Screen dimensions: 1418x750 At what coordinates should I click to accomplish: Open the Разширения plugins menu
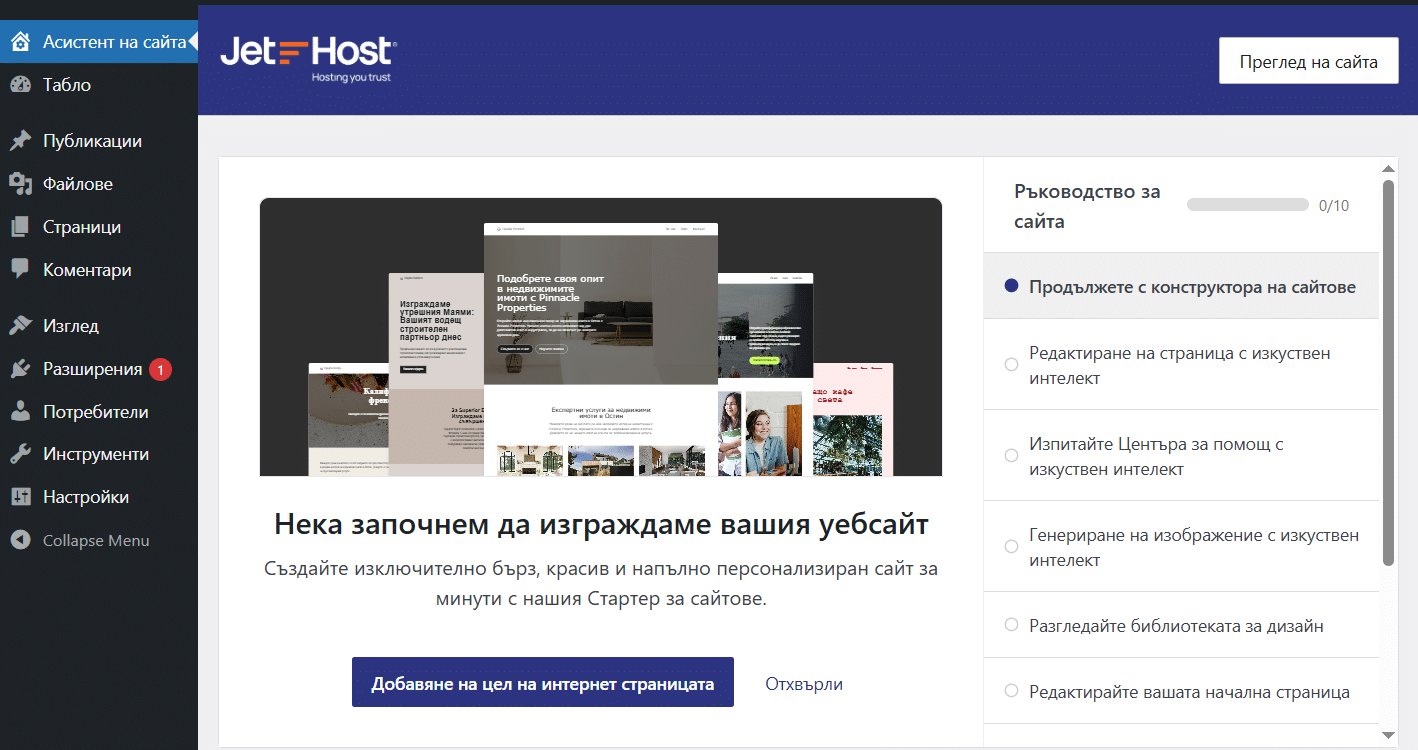tap(92, 369)
